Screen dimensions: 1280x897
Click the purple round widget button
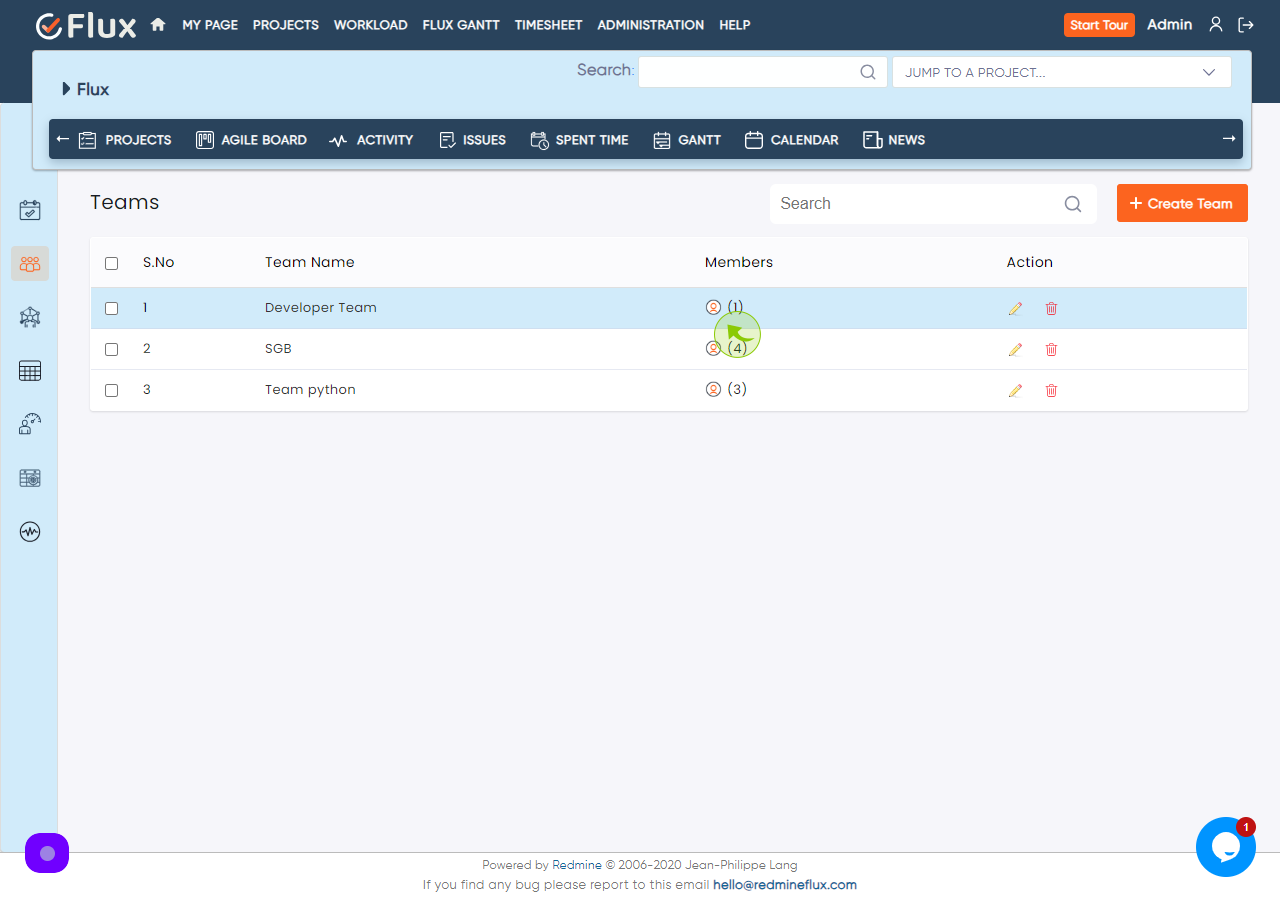(47, 853)
